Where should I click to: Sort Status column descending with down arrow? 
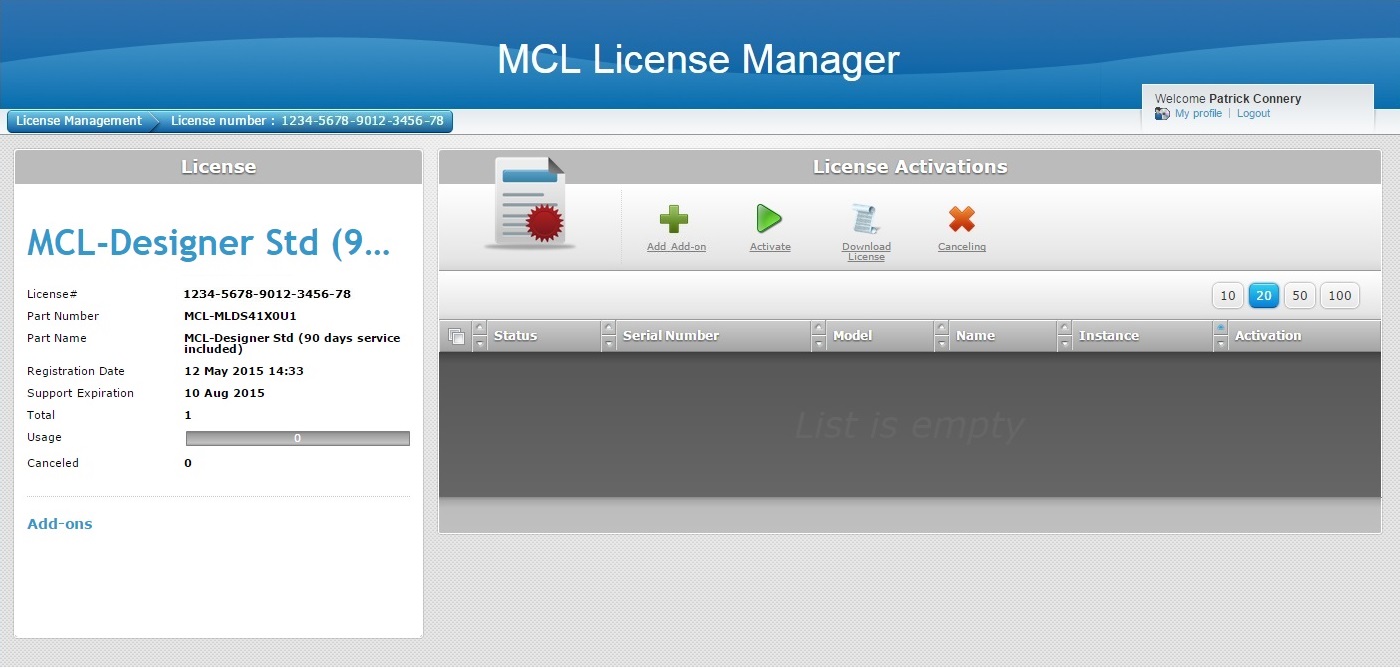click(480, 344)
